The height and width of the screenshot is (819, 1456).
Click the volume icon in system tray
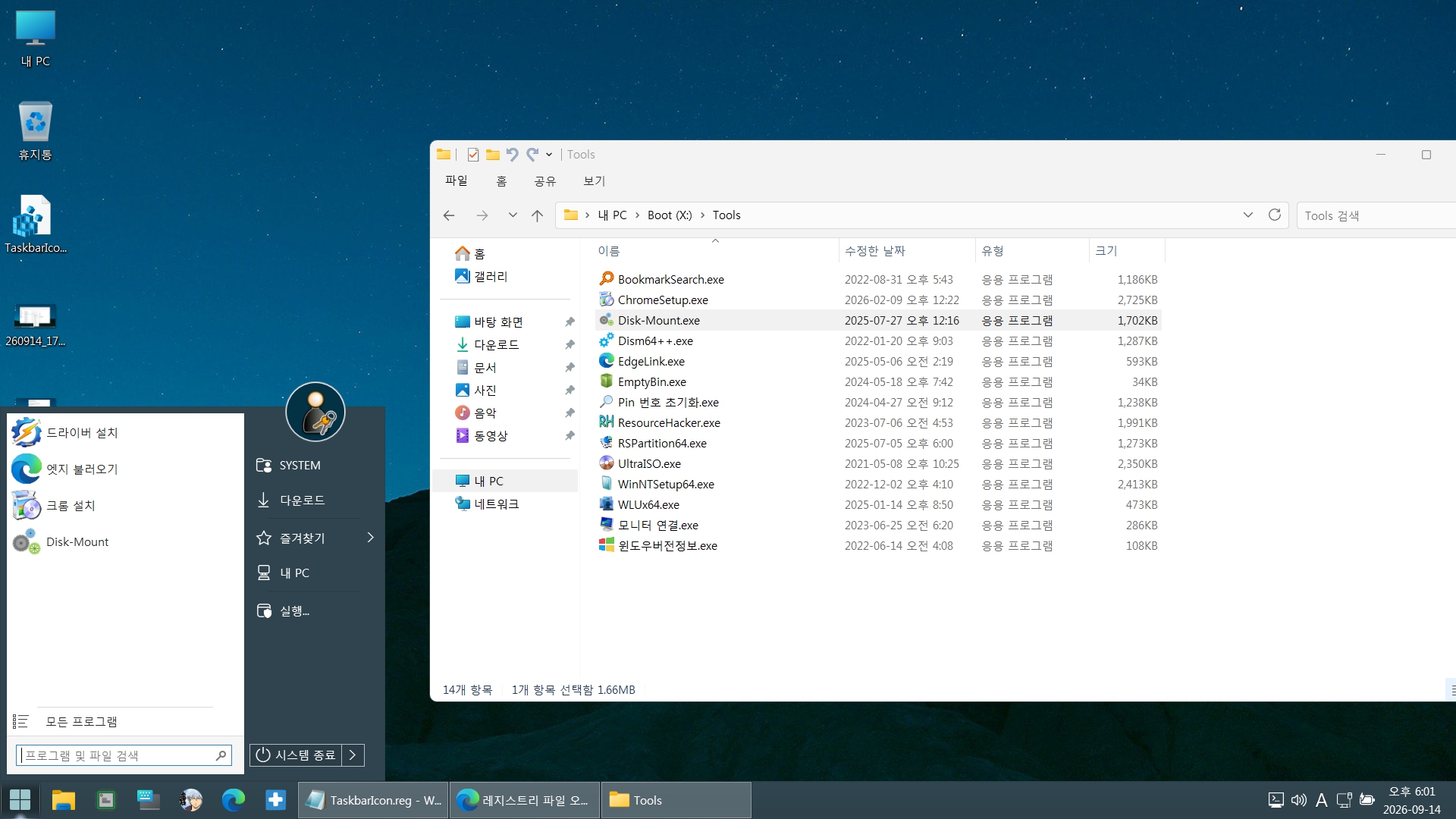[x=1298, y=800]
